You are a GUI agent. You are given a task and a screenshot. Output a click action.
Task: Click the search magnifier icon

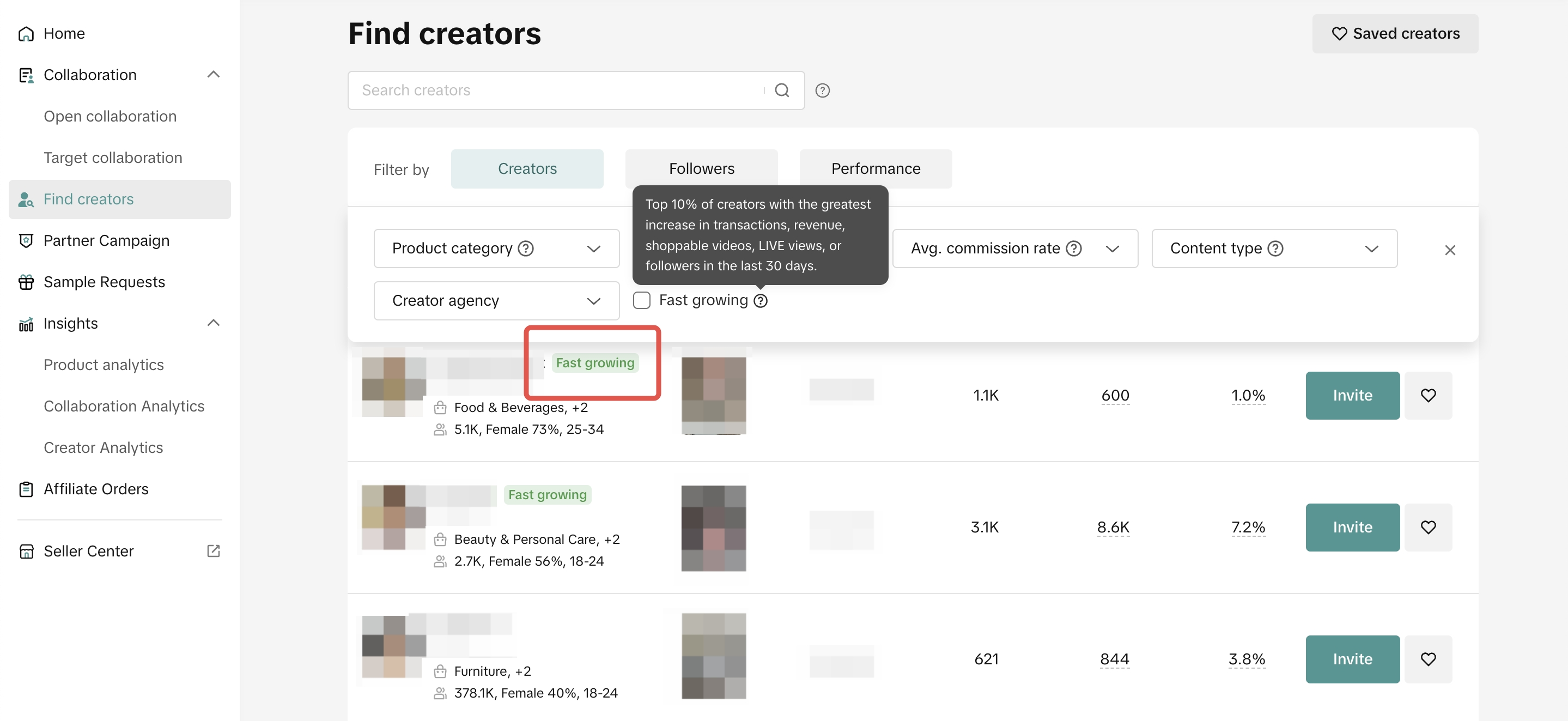[782, 90]
